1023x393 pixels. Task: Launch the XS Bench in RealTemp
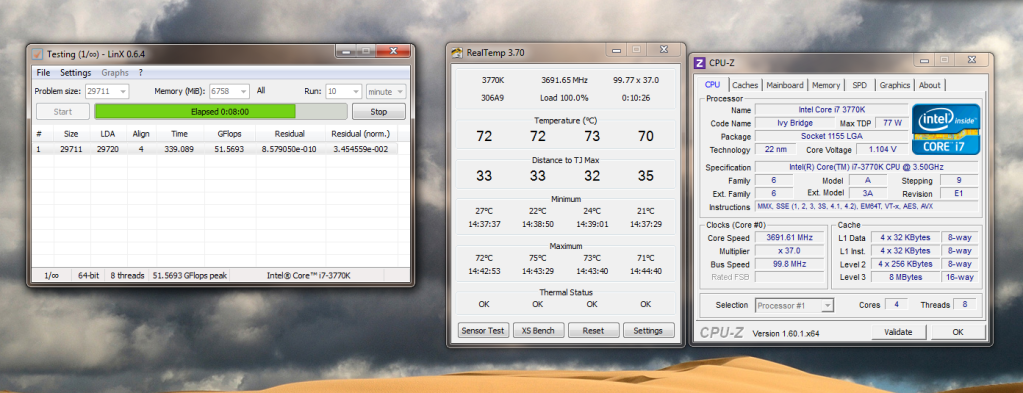(x=538, y=330)
